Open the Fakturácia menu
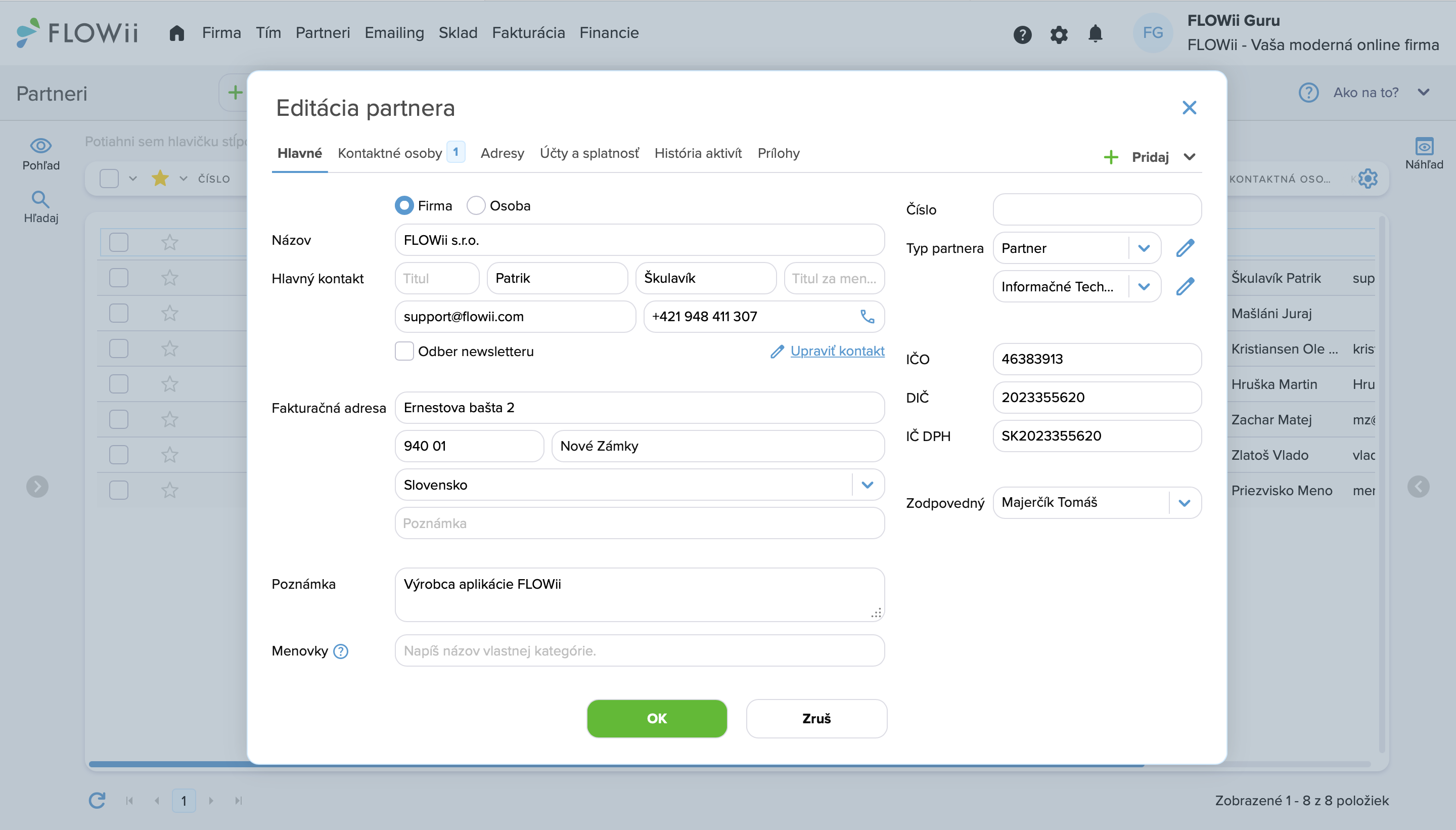This screenshot has height=830, width=1456. 528,33
